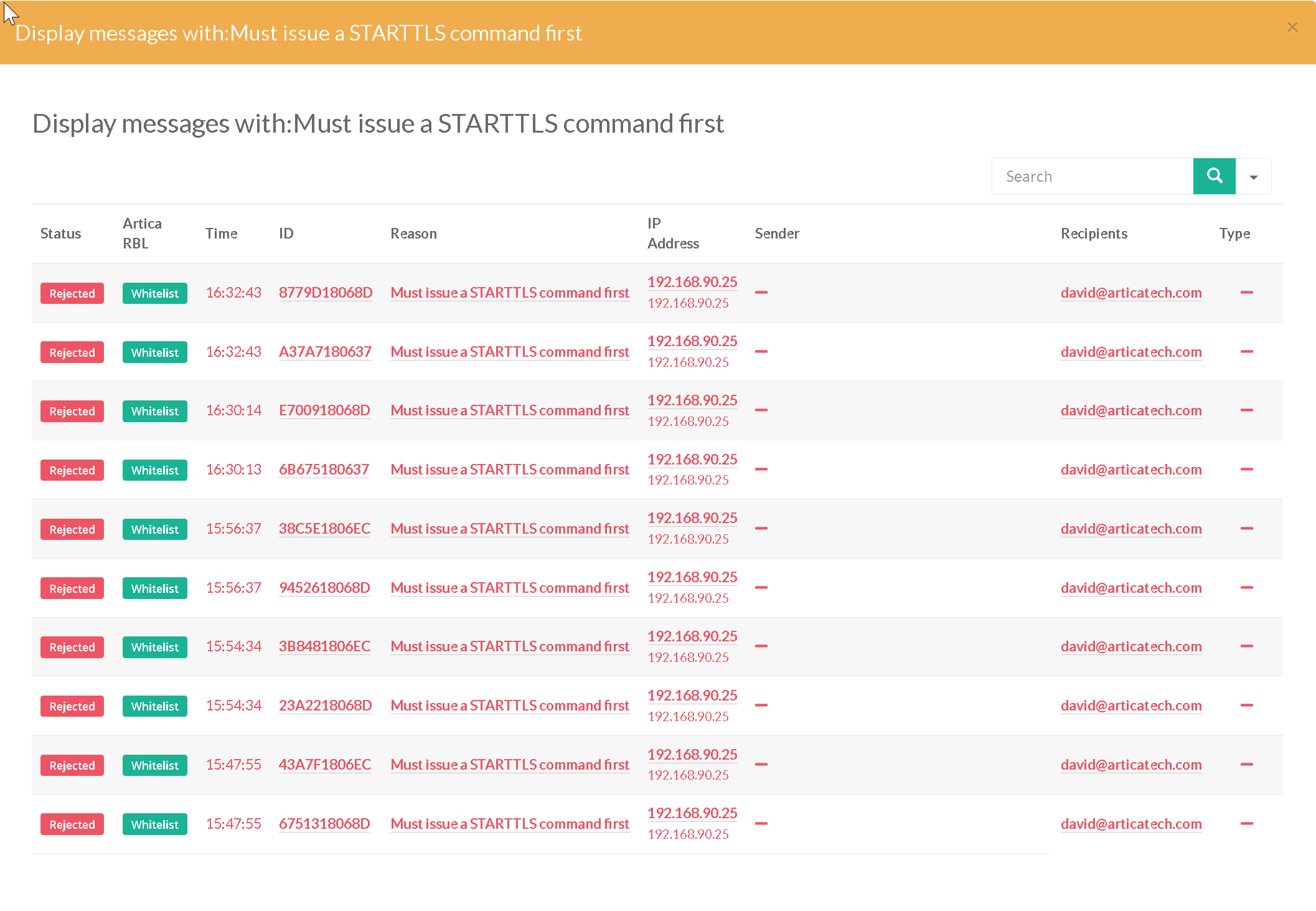Click message ID E700918068D link
1316x911 pixels.
click(x=324, y=410)
